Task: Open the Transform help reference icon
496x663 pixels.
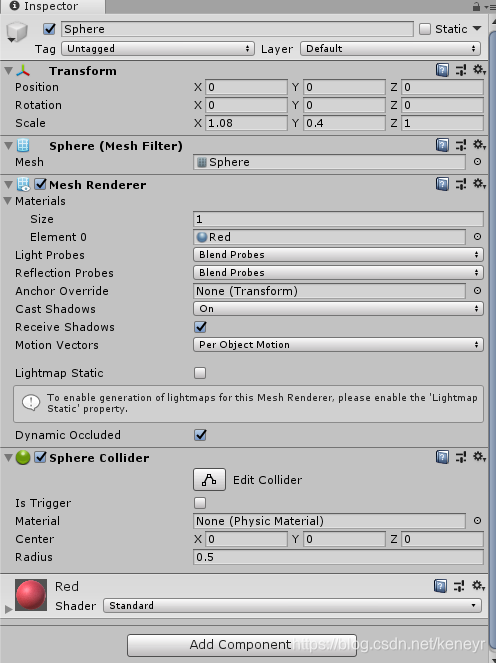Action: [442, 70]
